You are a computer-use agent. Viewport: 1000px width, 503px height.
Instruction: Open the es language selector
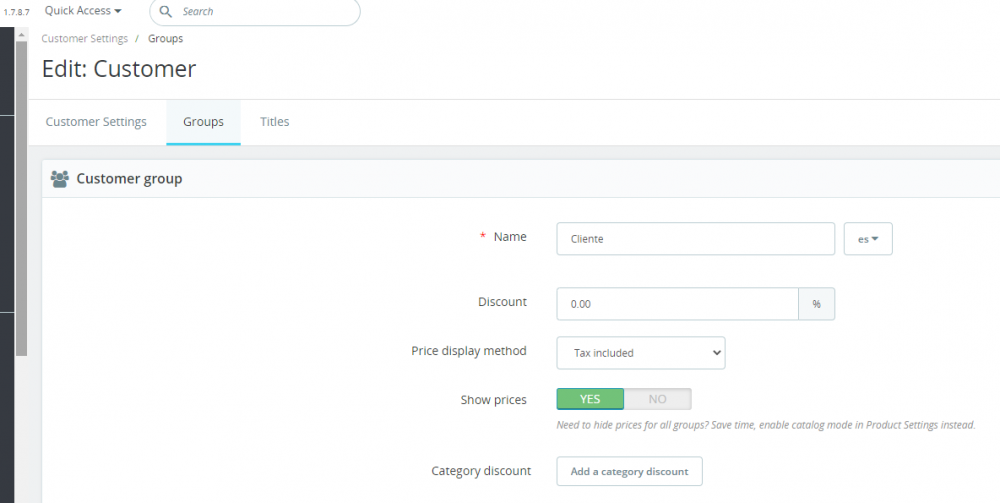(x=868, y=239)
